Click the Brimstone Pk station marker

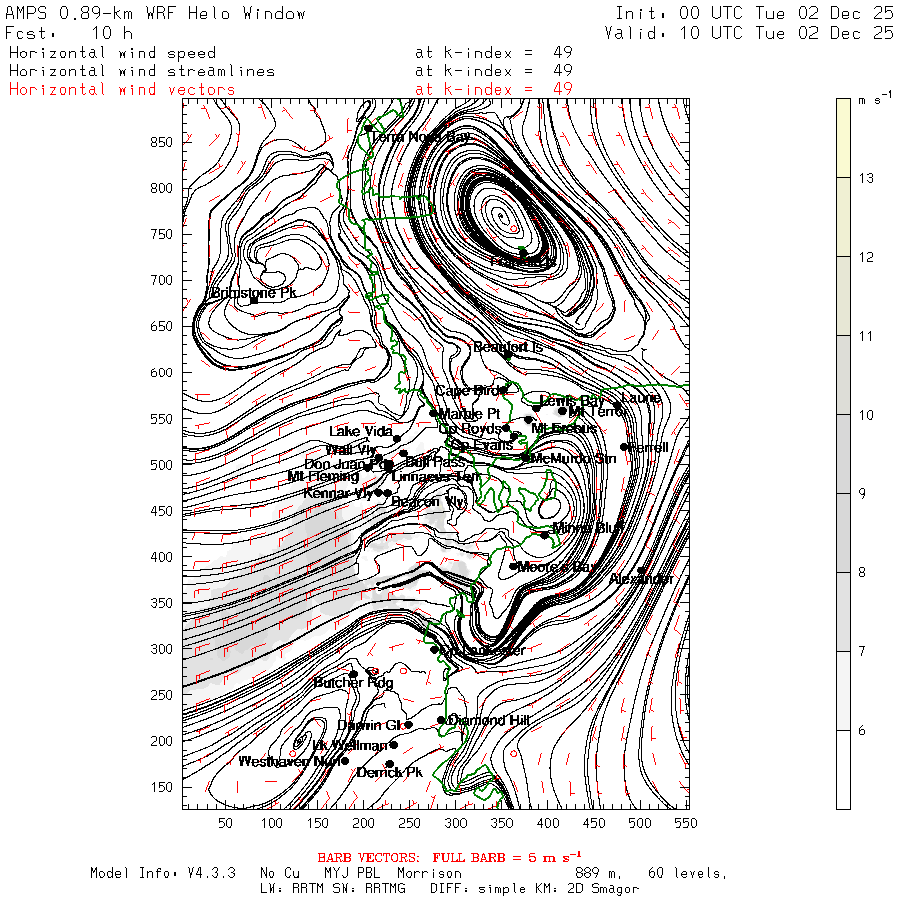pyautogui.click(x=254, y=300)
